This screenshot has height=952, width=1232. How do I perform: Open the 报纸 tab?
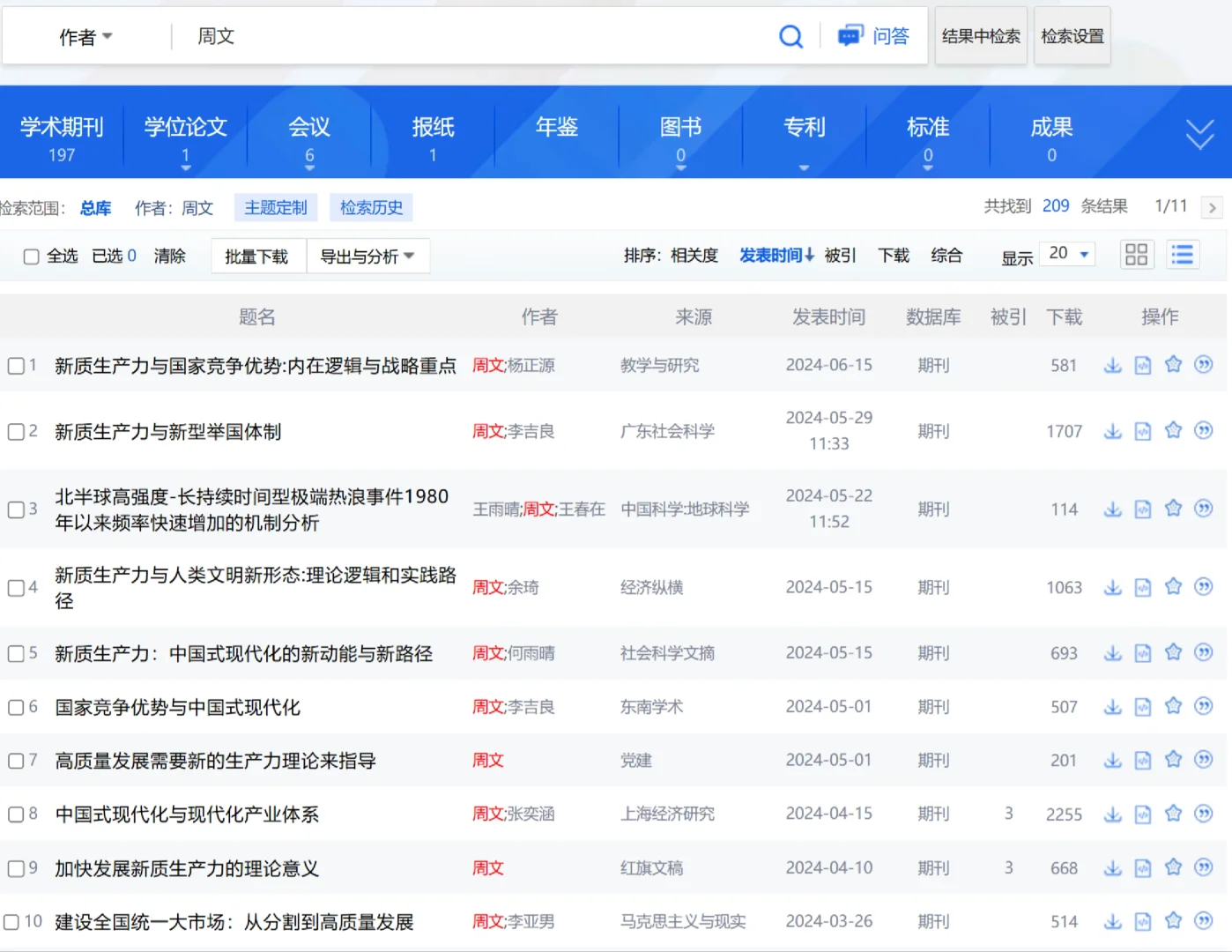pos(433,138)
